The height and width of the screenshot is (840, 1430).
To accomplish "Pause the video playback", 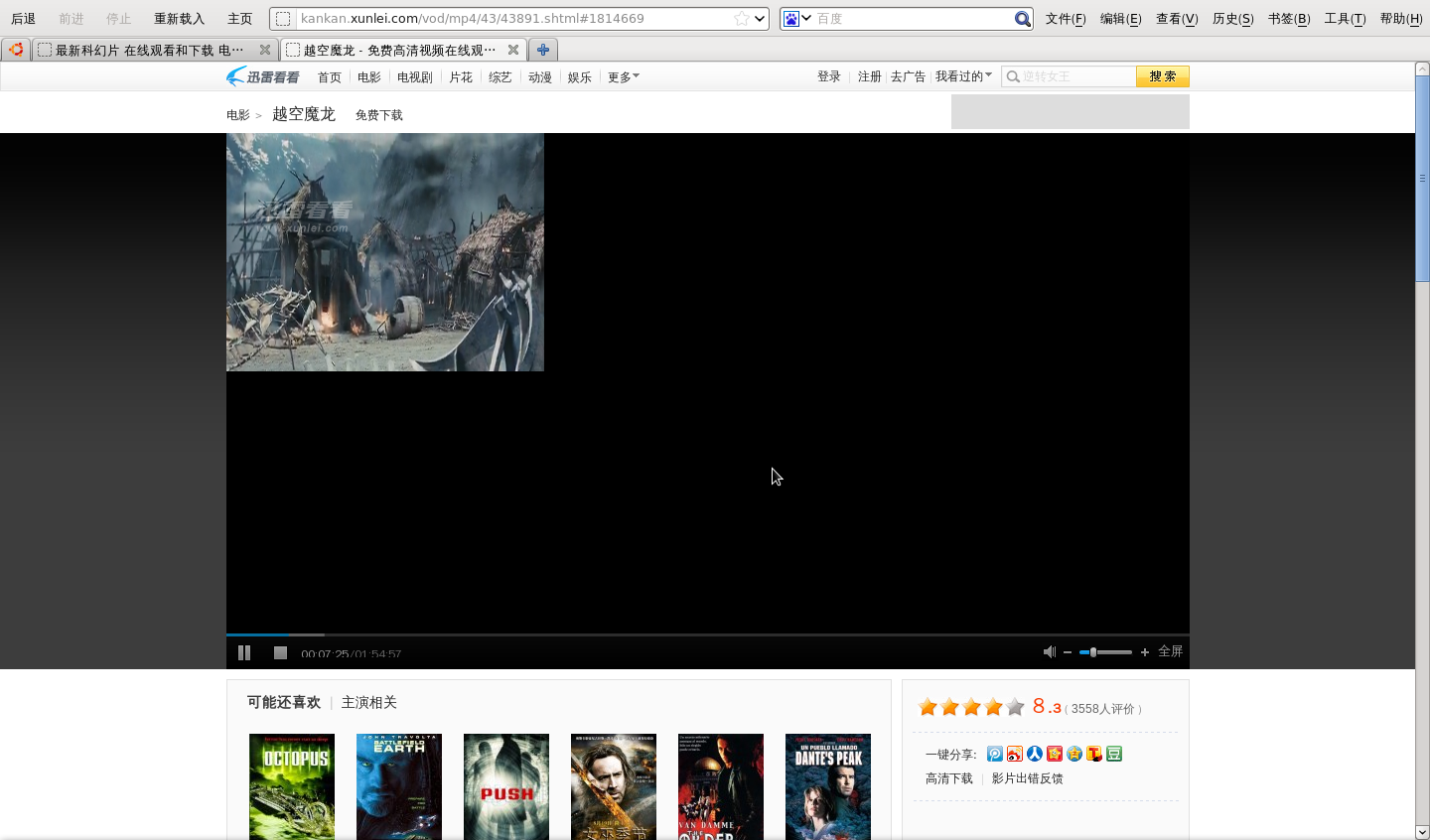I will [x=244, y=652].
